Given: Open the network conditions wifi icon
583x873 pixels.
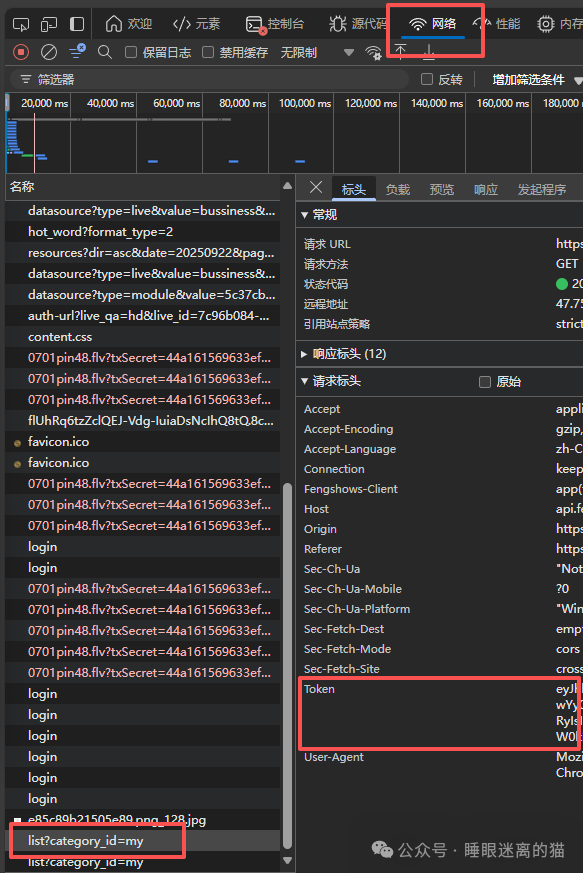Looking at the screenshot, I should pos(373,53).
